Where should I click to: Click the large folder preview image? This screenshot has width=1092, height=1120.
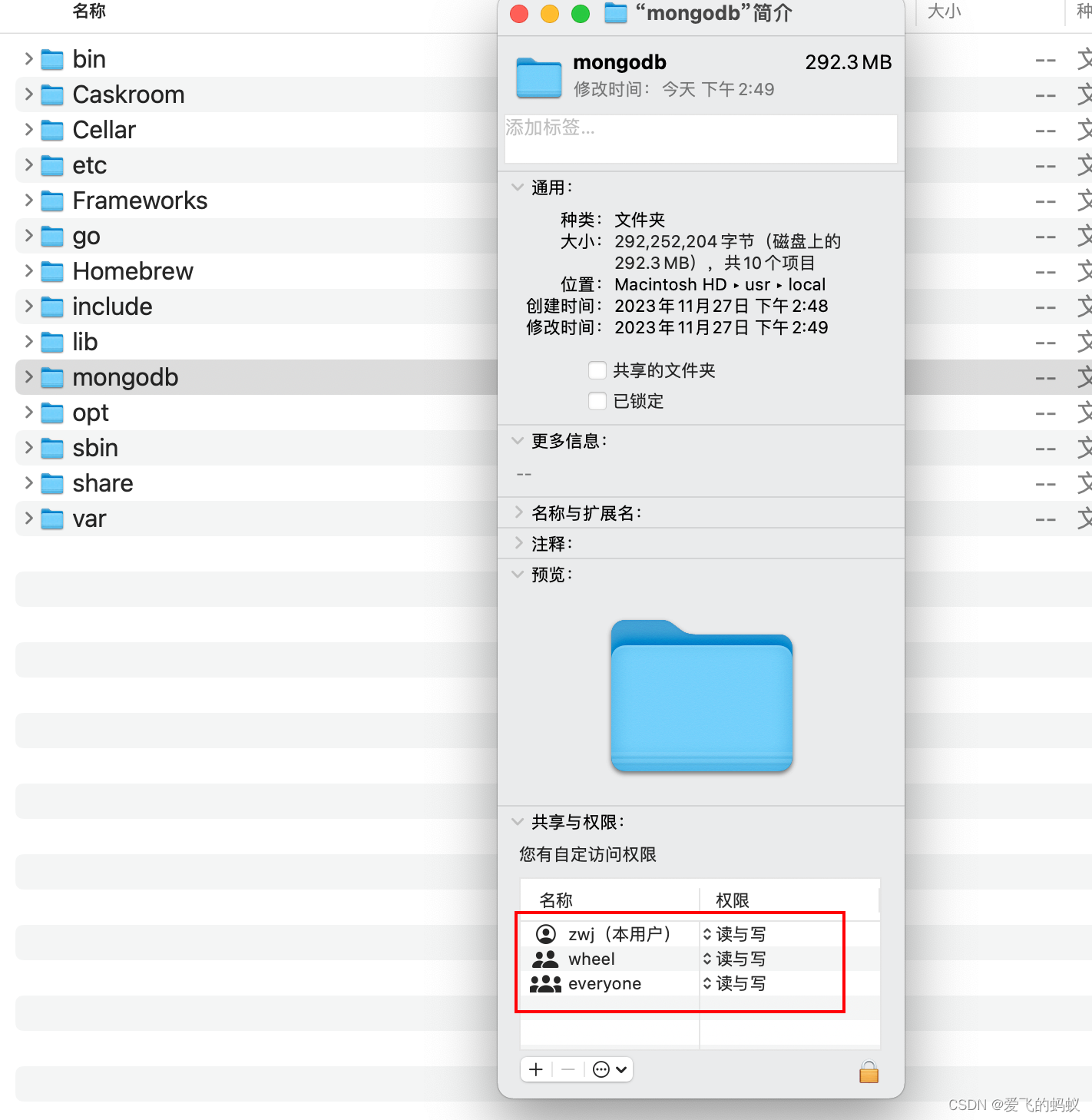point(701,695)
